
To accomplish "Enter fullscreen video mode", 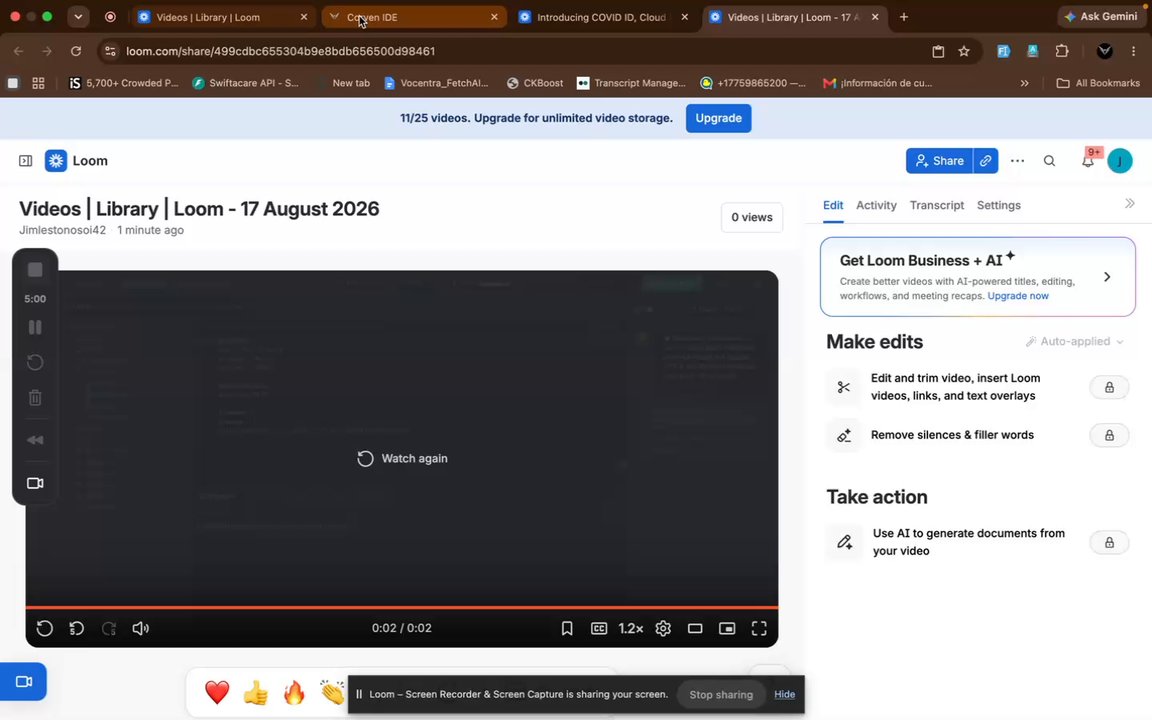I will pos(759,628).
